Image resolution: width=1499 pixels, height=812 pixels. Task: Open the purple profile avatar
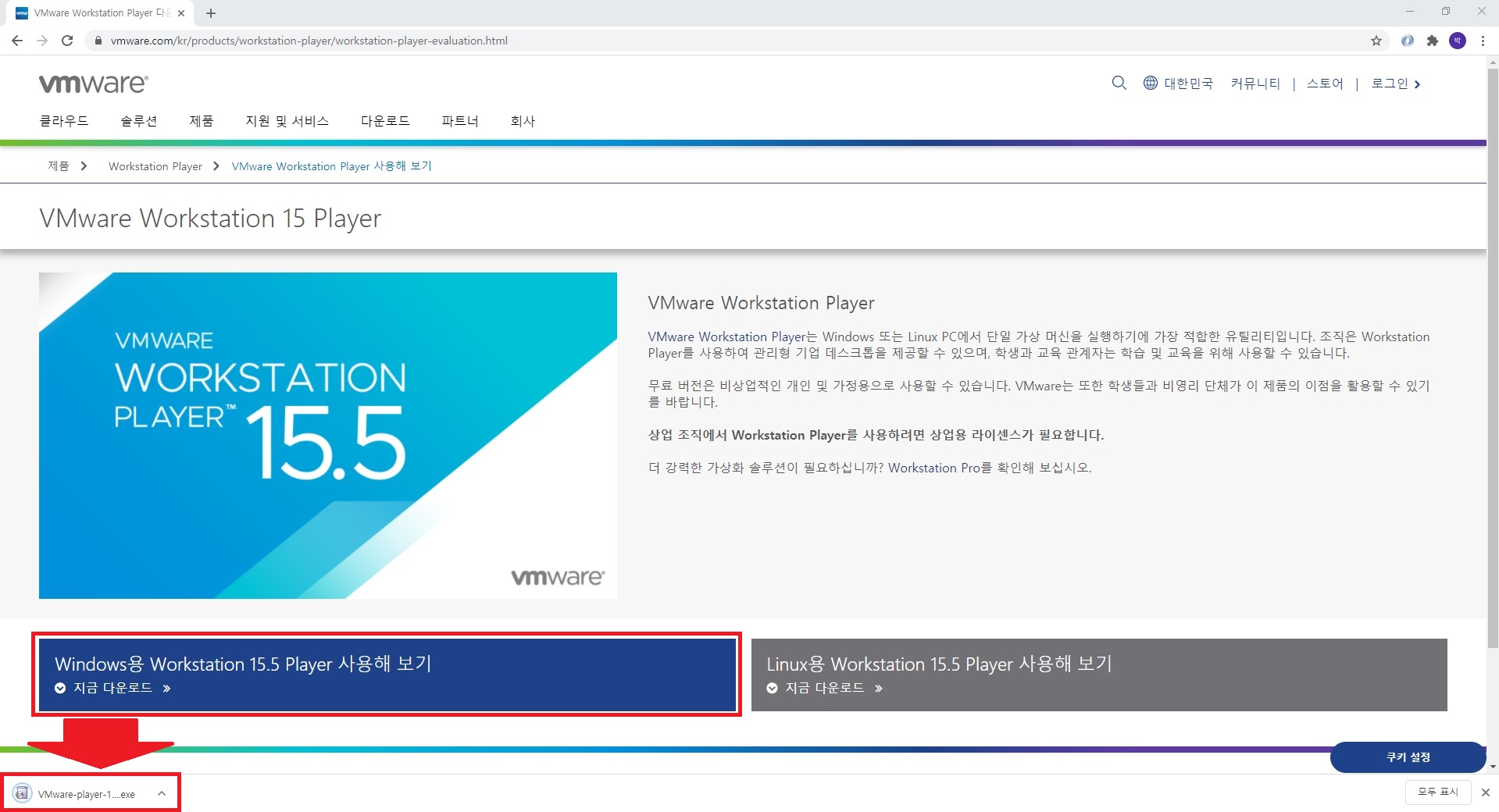pos(1458,41)
